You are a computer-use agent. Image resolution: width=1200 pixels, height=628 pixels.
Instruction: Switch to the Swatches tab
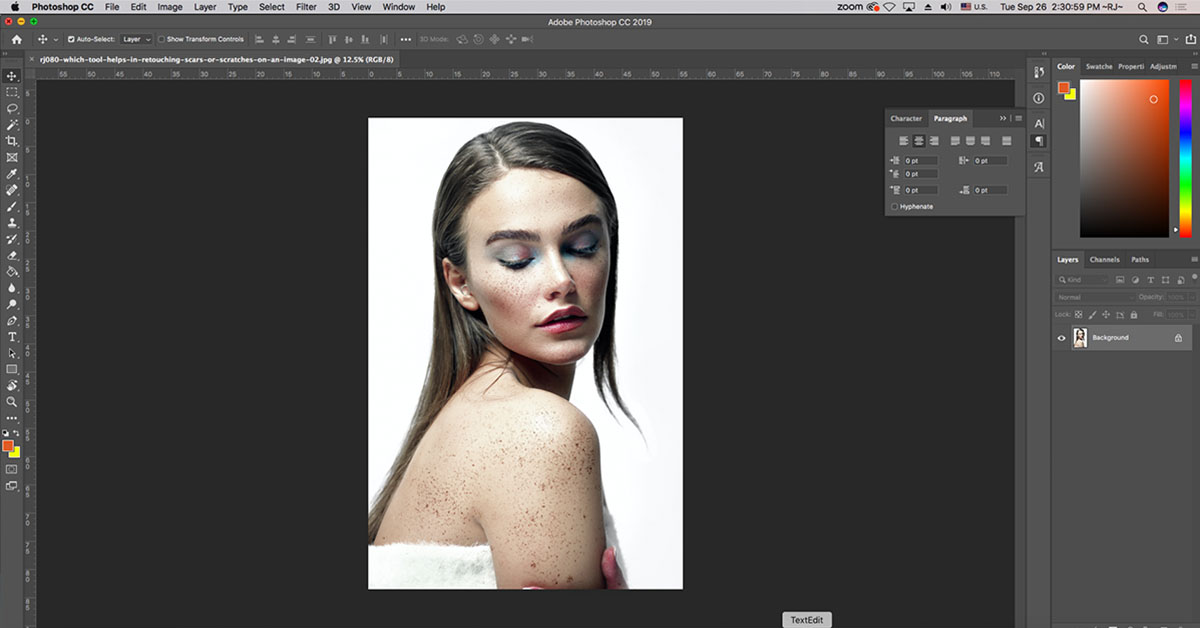[x=1099, y=66]
